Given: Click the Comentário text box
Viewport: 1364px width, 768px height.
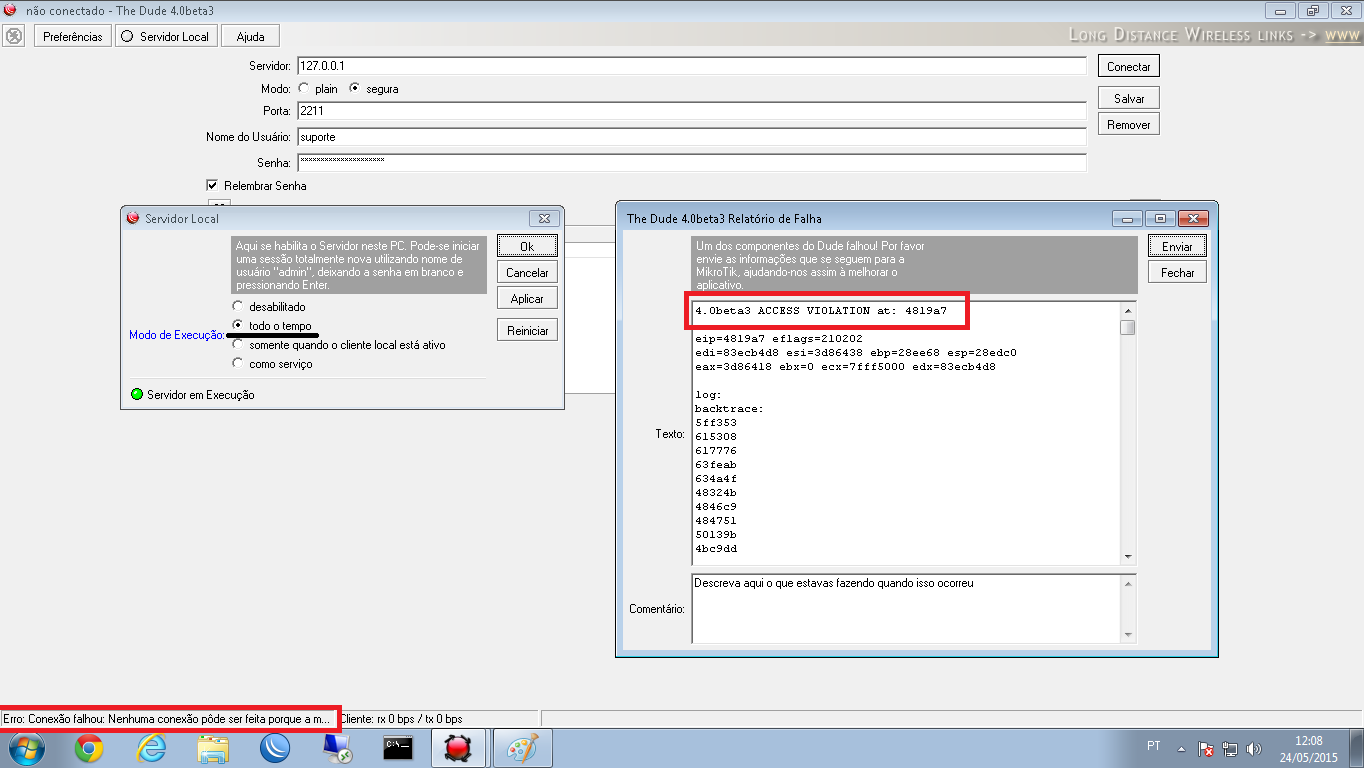Looking at the screenshot, I should (906, 608).
